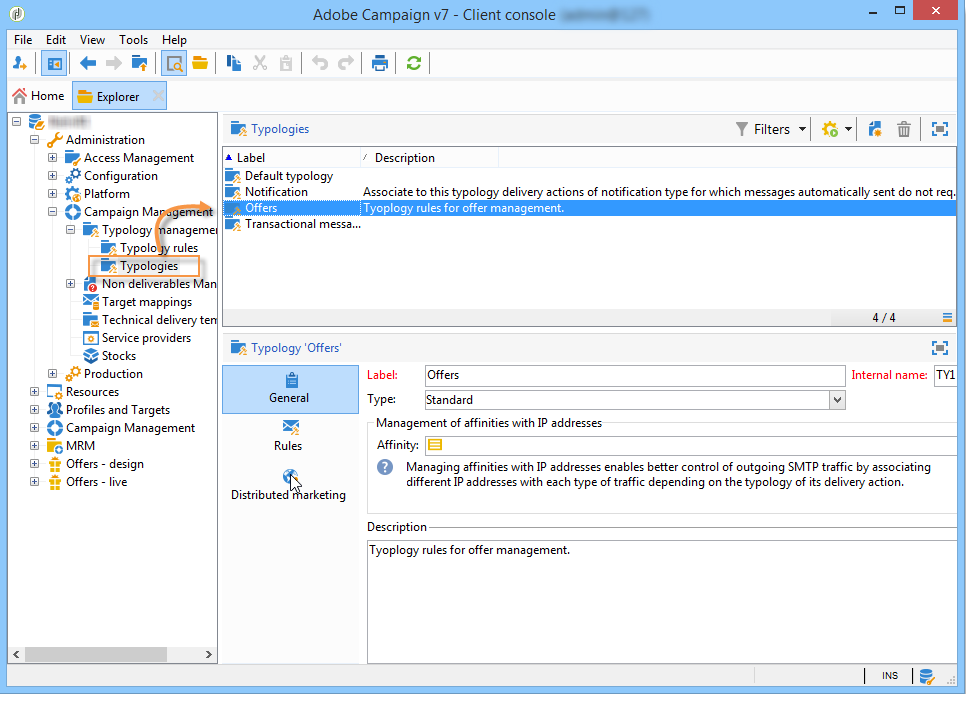Click in the Label input field
Viewport: 980px width, 709px height.
point(635,375)
